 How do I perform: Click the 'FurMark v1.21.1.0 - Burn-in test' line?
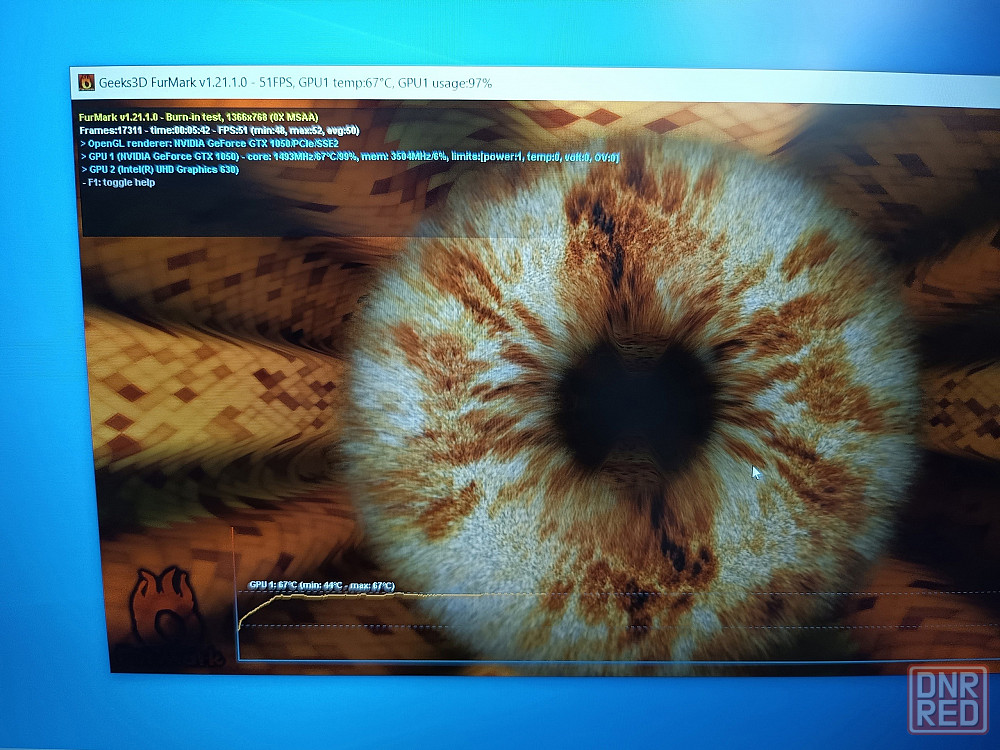(198, 117)
